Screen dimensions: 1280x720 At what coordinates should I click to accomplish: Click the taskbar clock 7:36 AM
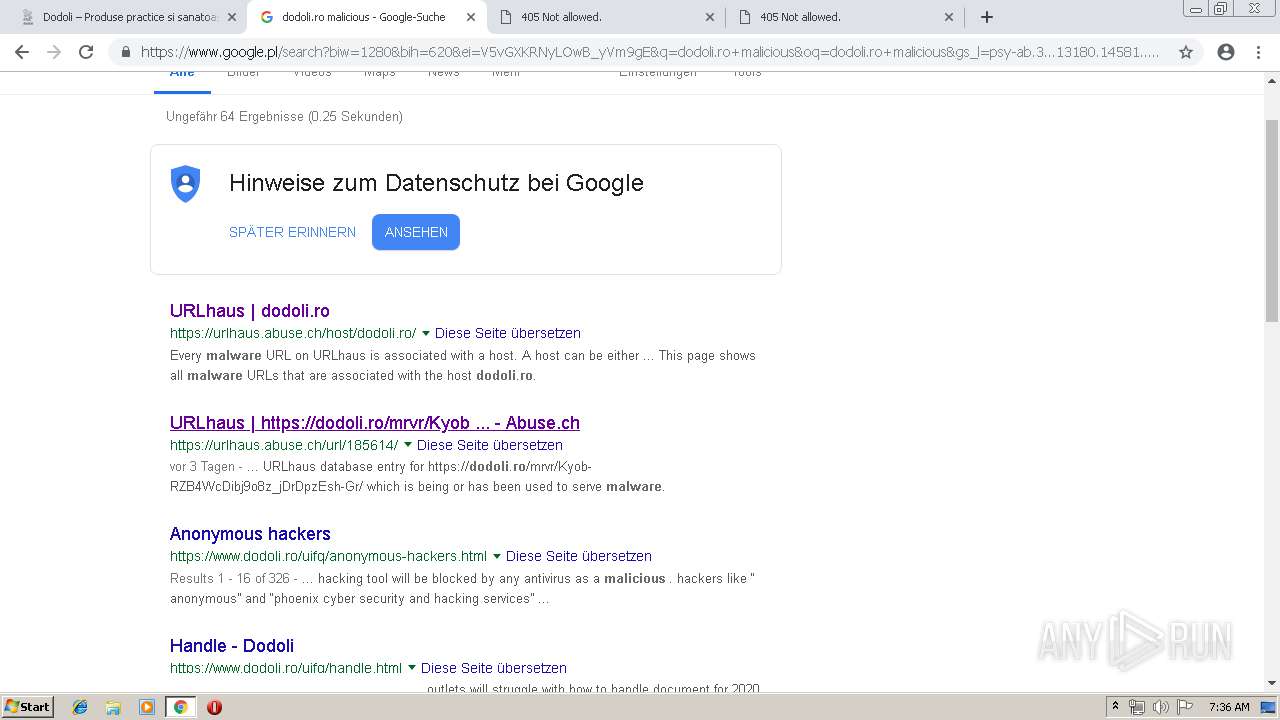[1229, 707]
